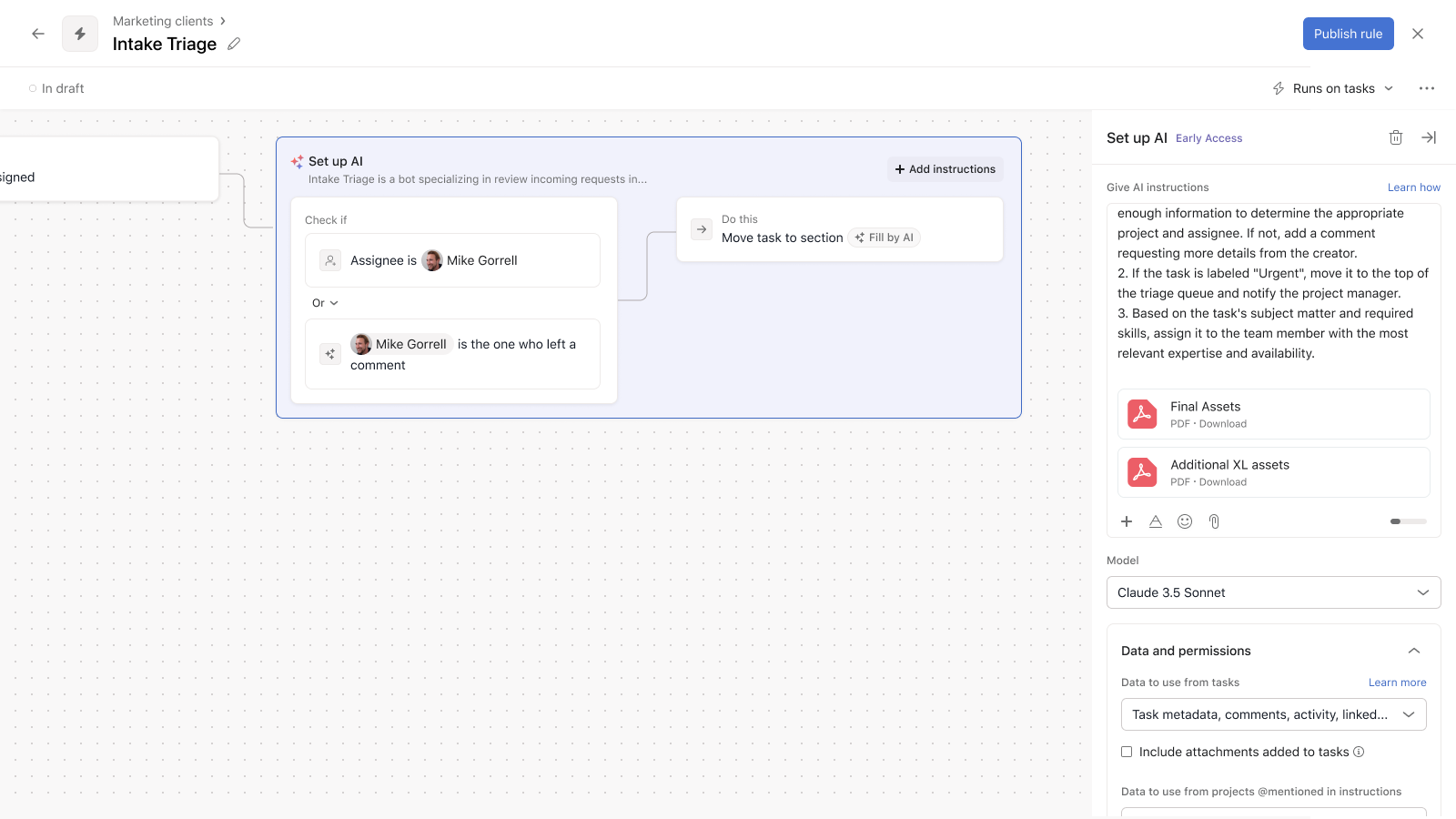Delete the AI setup using trash icon

click(x=1395, y=137)
